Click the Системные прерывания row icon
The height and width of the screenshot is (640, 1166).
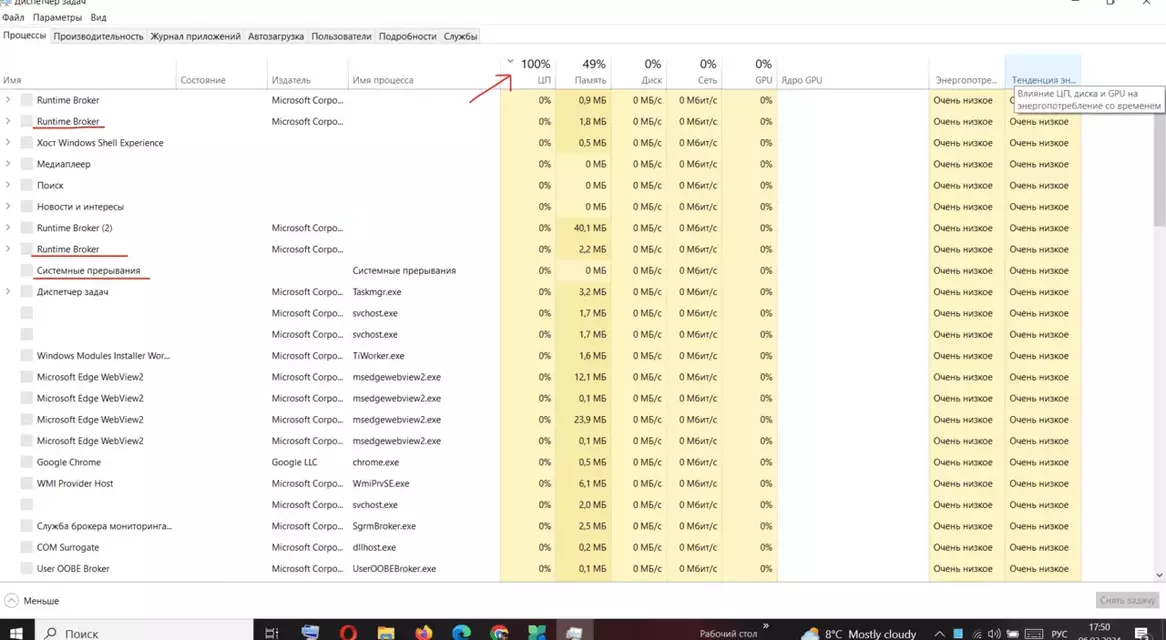pos(27,271)
